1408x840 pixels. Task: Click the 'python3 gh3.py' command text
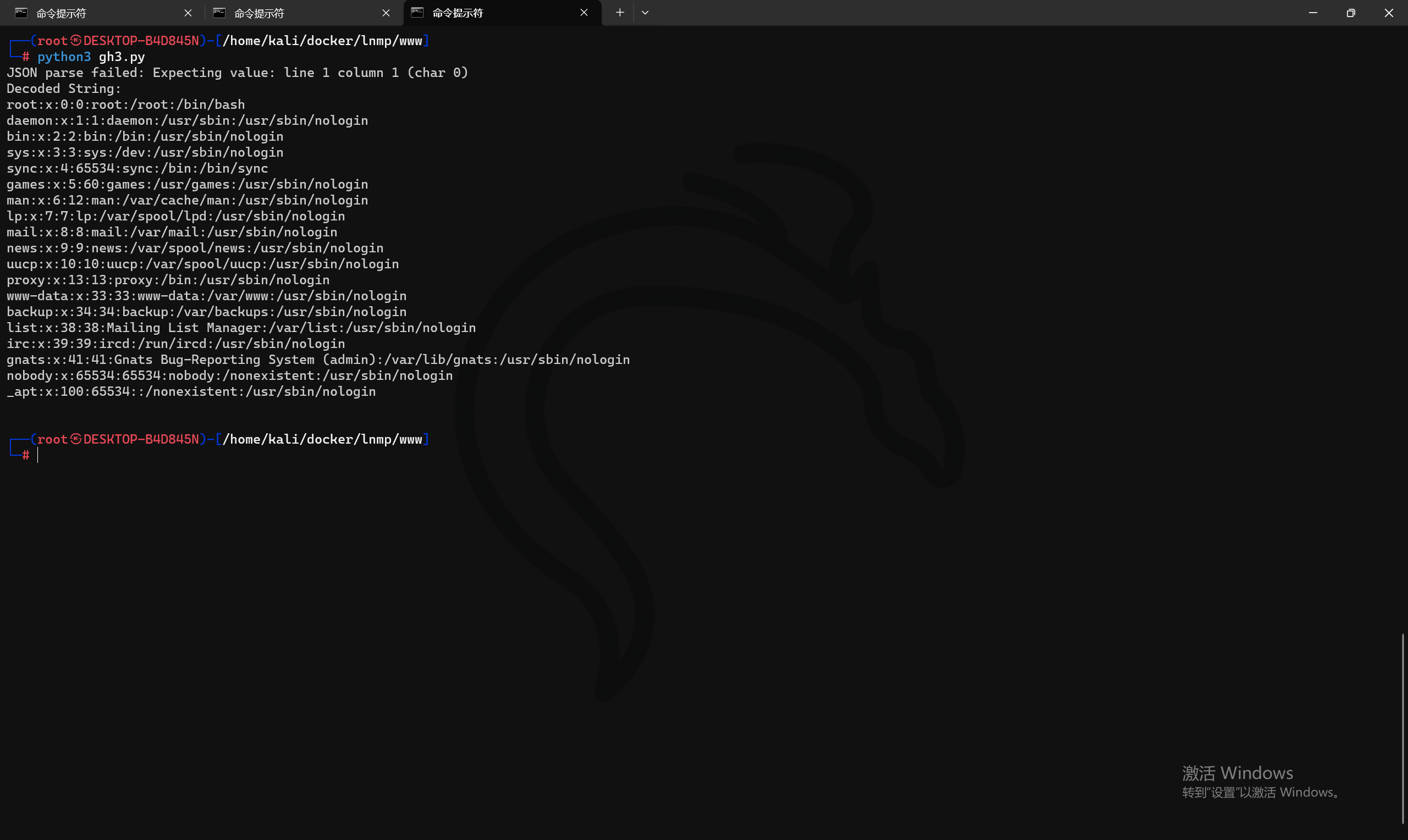[x=91, y=57]
